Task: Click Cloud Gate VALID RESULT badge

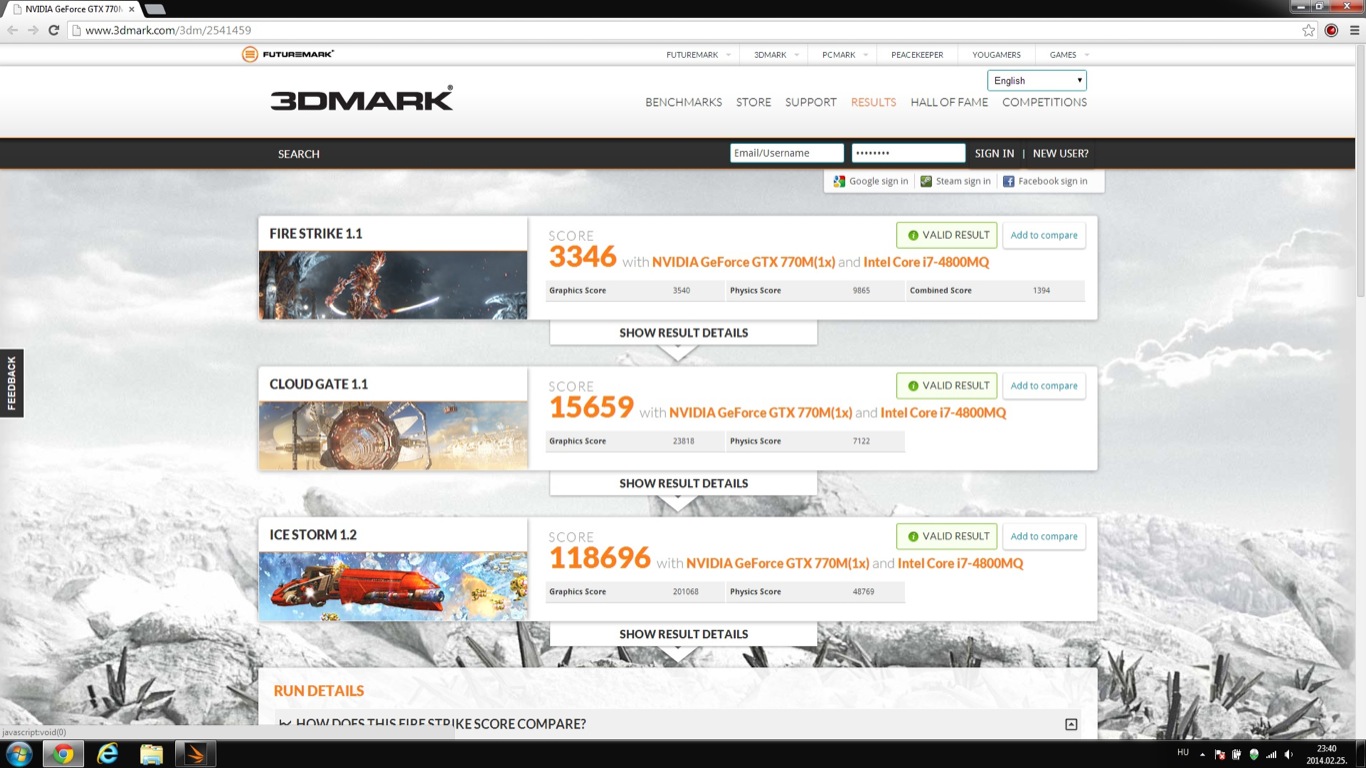Action: click(x=947, y=385)
